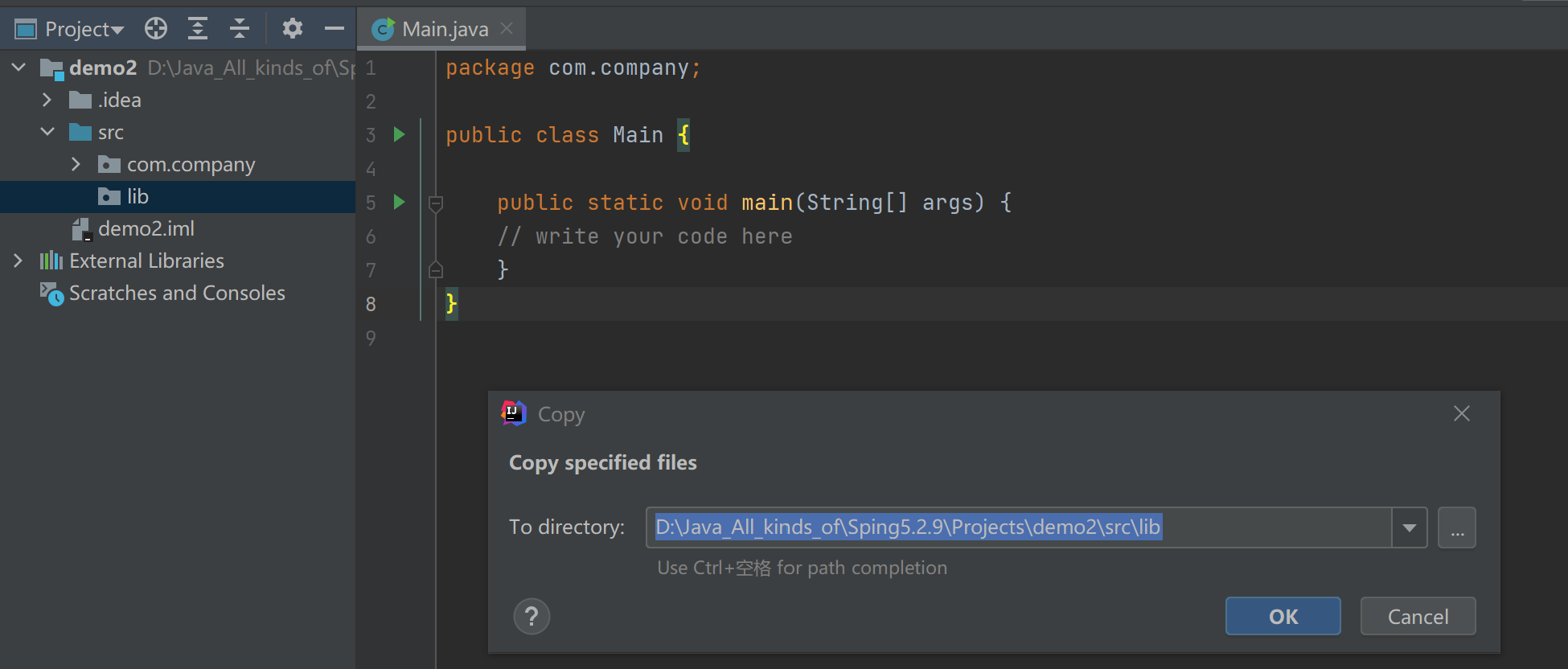
Task: Expand the .idea folder
Action: (47, 100)
